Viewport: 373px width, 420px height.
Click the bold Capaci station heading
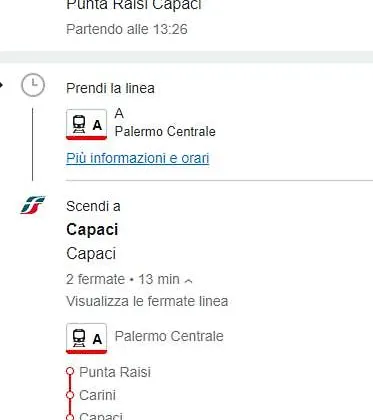point(92,230)
